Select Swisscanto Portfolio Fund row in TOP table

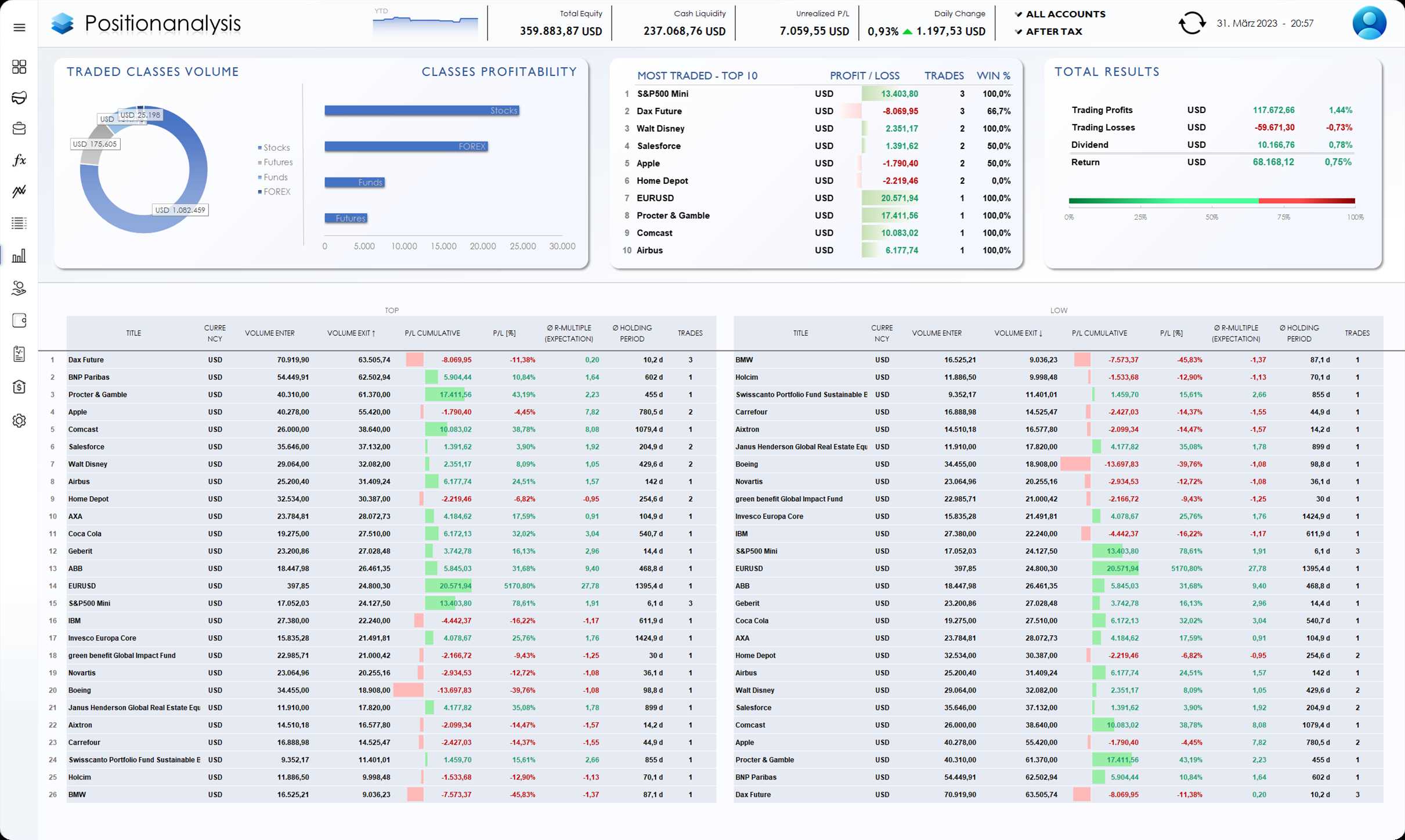coord(392,760)
